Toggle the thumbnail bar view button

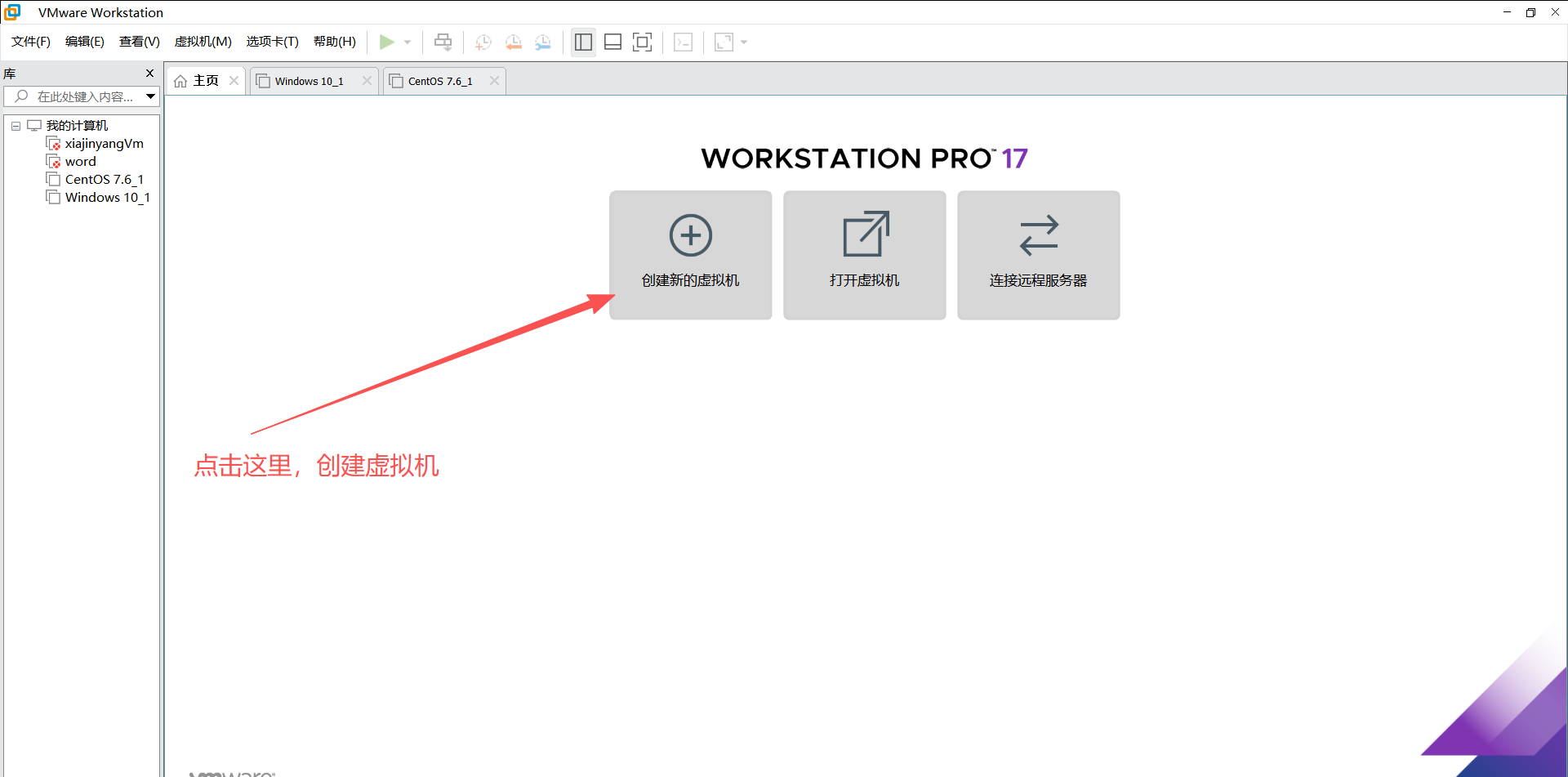pos(612,42)
